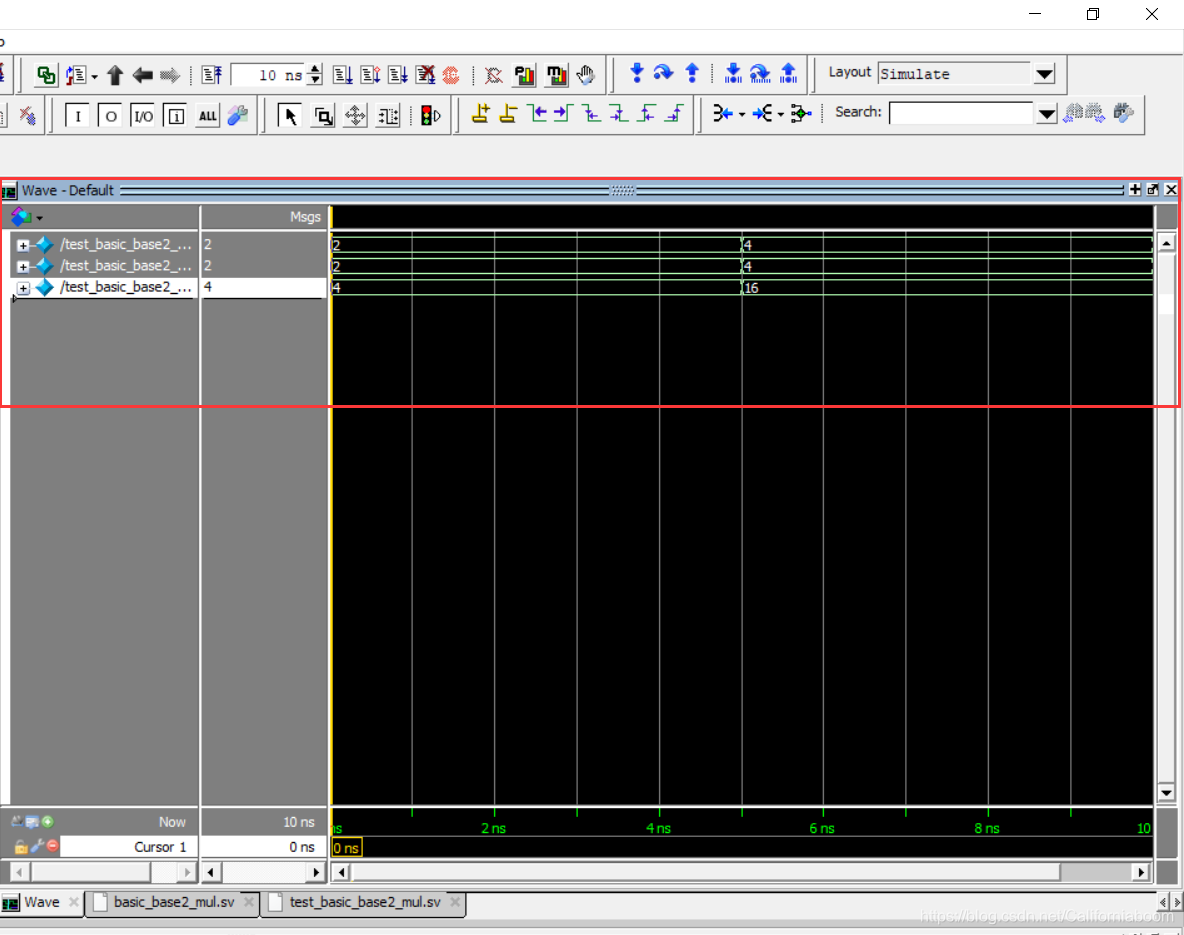Screen dimensions: 1184x935
Task: Click the hand Edit Breakpoints icon
Action: tap(585, 75)
